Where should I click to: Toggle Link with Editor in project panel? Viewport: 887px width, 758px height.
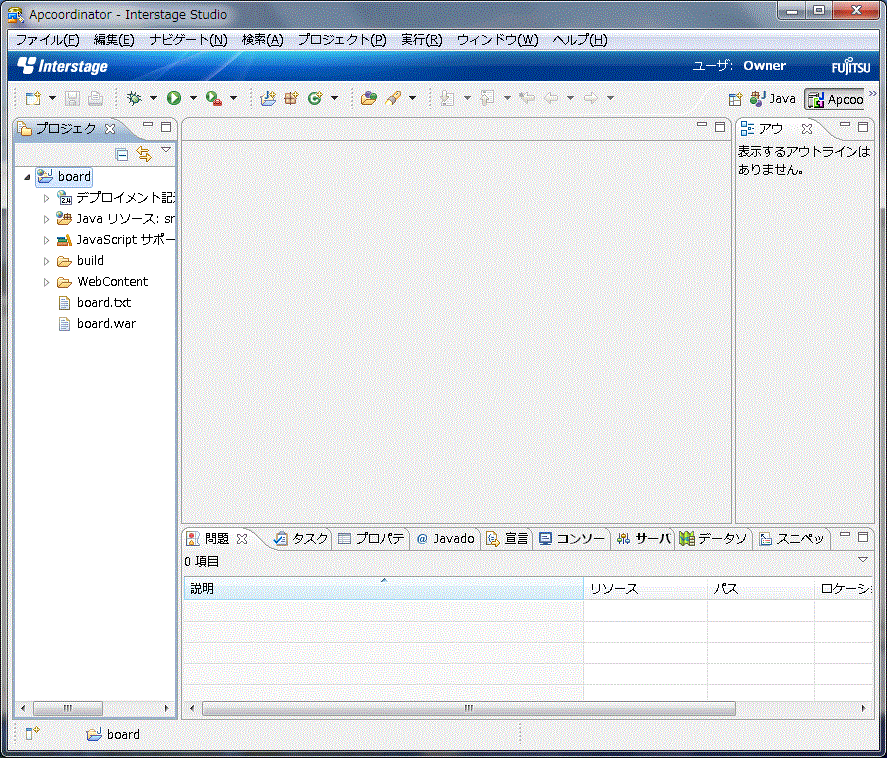(144, 154)
